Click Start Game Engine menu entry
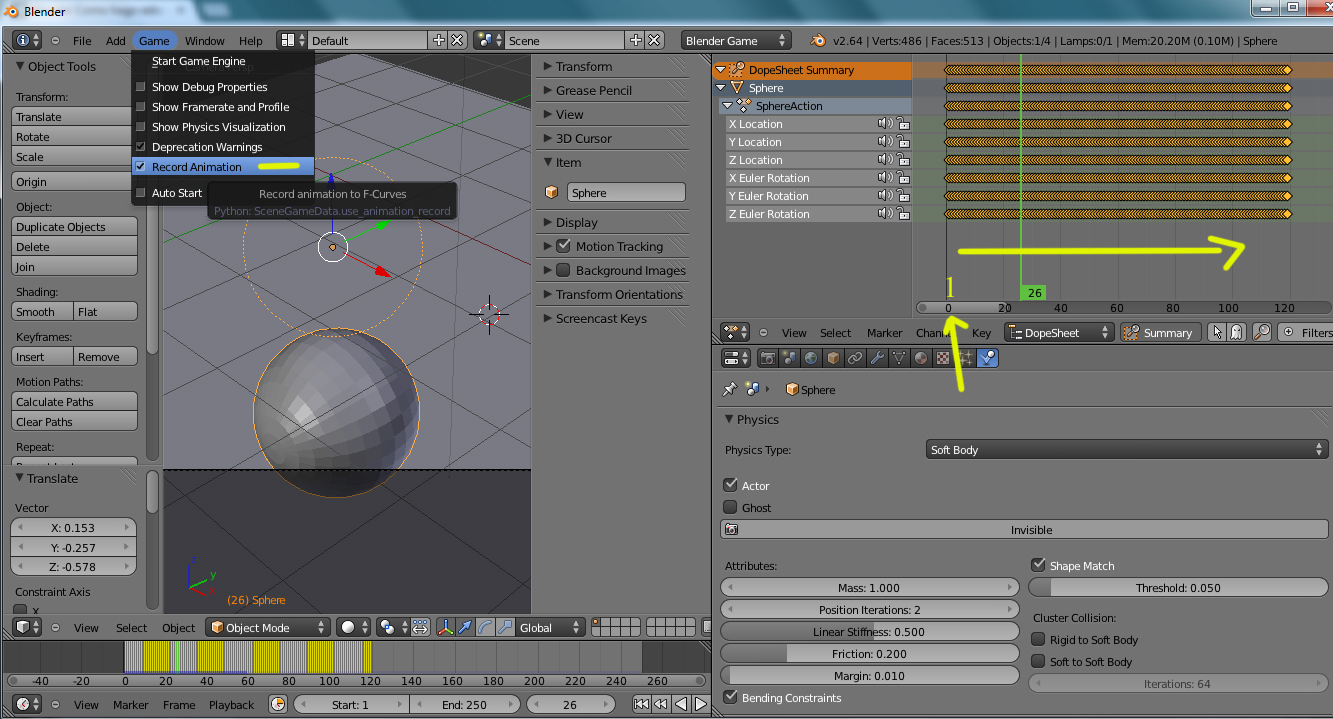1333x719 pixels. point(198,61)
